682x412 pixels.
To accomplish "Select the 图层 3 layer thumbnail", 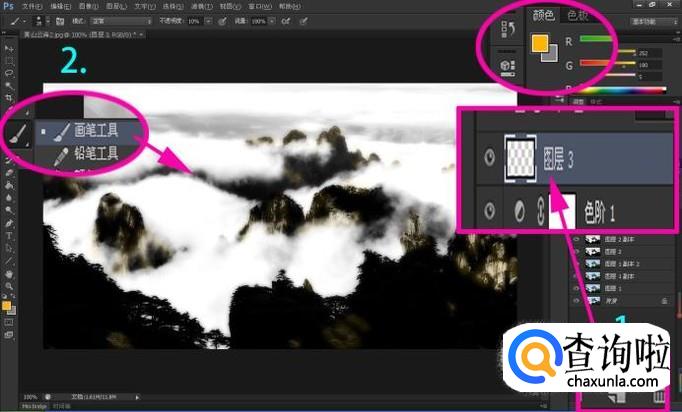I will 520,158.
